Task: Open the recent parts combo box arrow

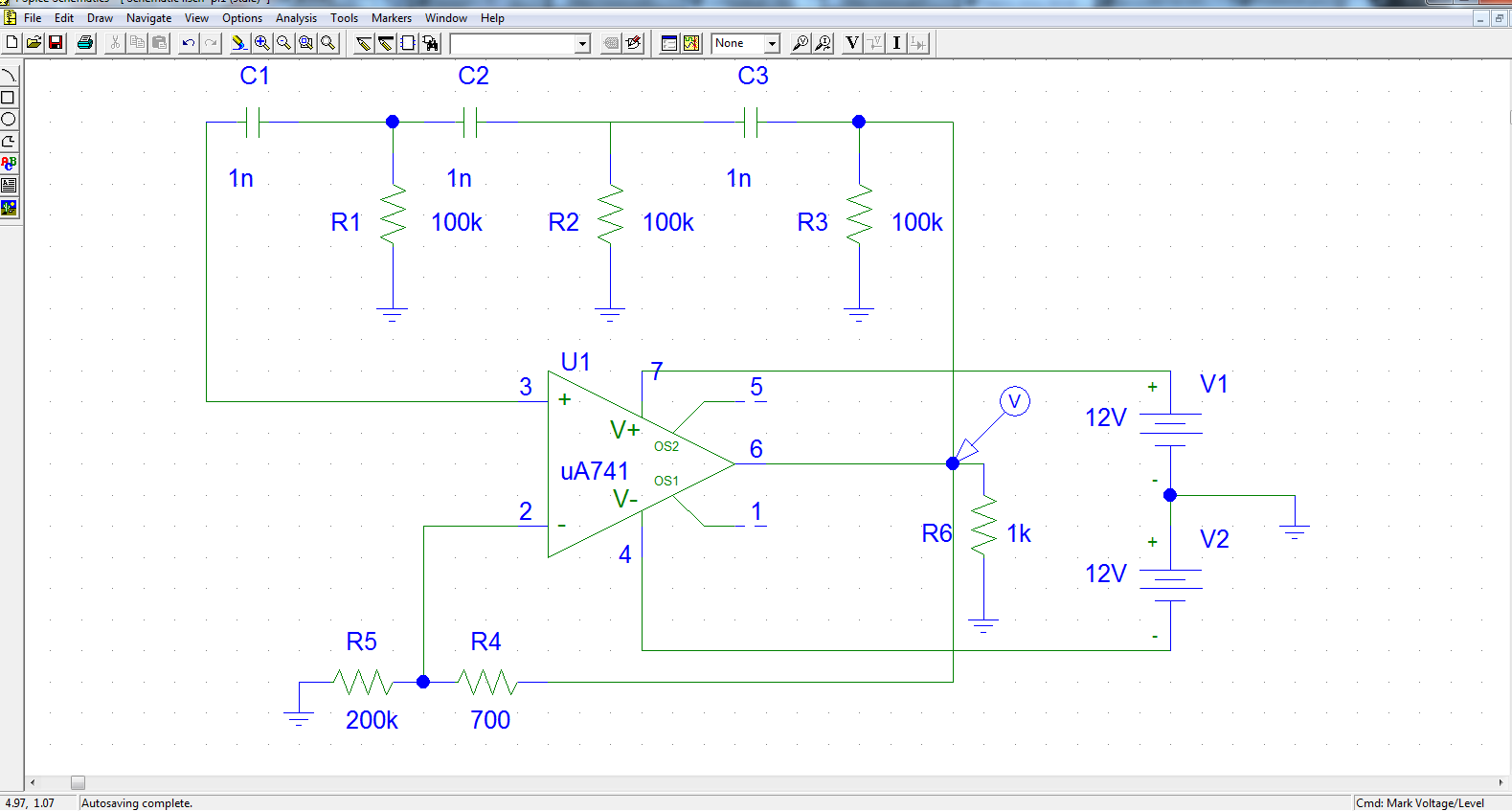Action: click(x=582, y=44)
